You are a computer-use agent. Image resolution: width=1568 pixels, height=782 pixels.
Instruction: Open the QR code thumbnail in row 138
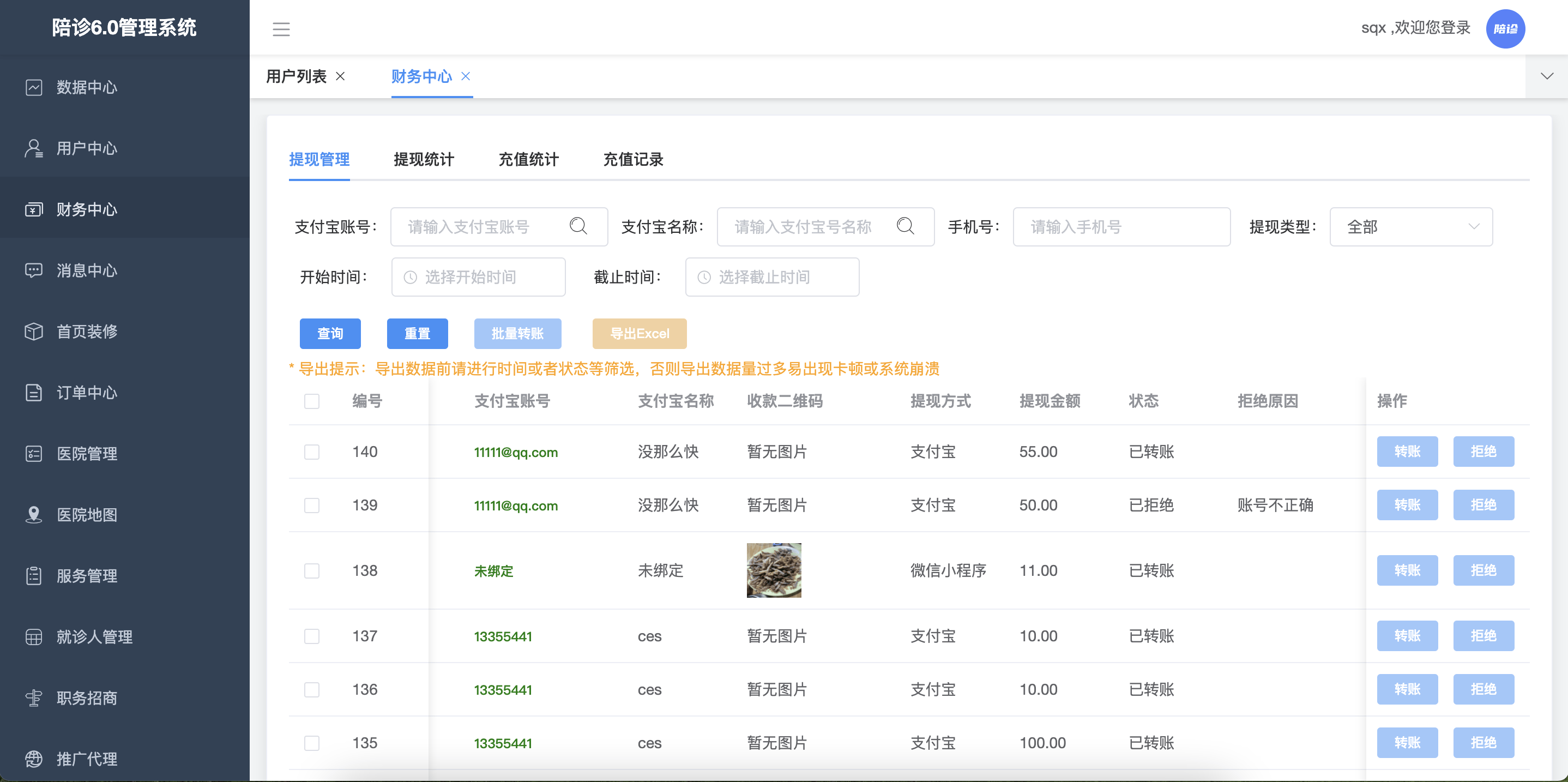[x=774, y=570]
